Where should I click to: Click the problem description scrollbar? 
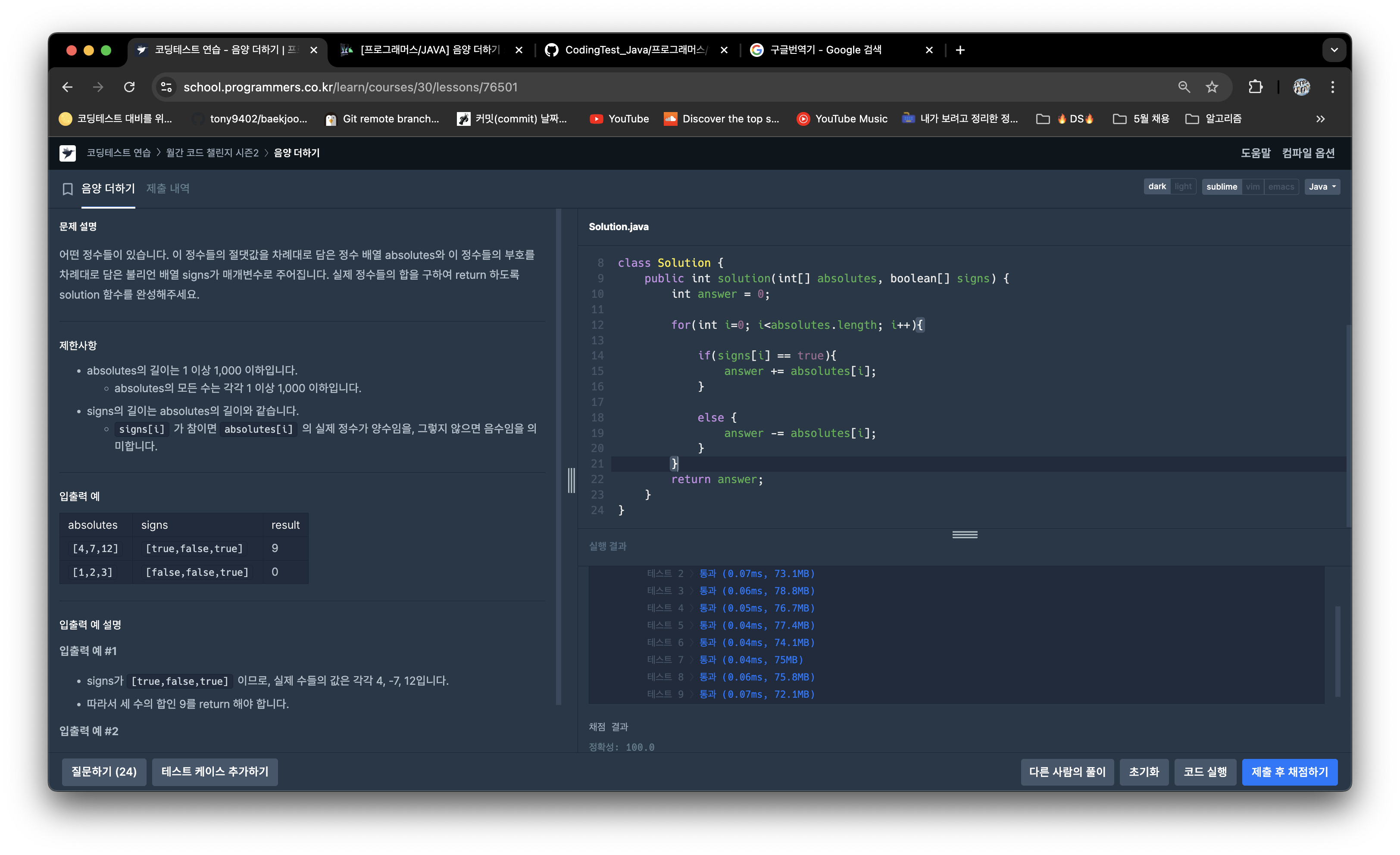click(559, 457)
